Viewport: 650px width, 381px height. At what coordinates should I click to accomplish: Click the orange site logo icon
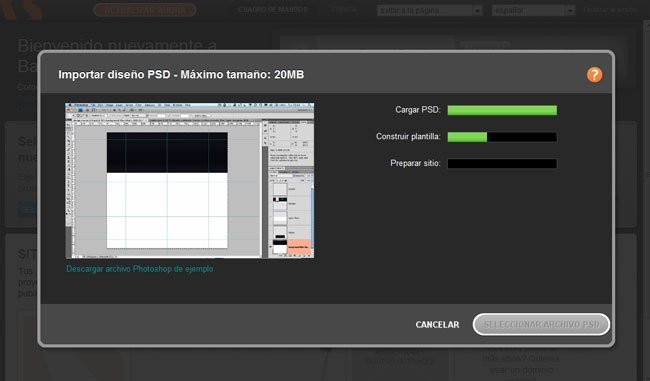(22, 9)
